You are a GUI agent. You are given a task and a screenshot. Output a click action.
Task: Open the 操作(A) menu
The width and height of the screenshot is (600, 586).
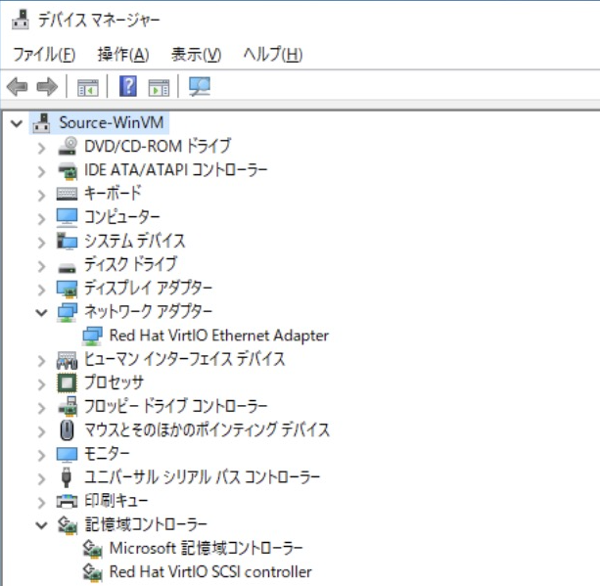tap(123, 54)
